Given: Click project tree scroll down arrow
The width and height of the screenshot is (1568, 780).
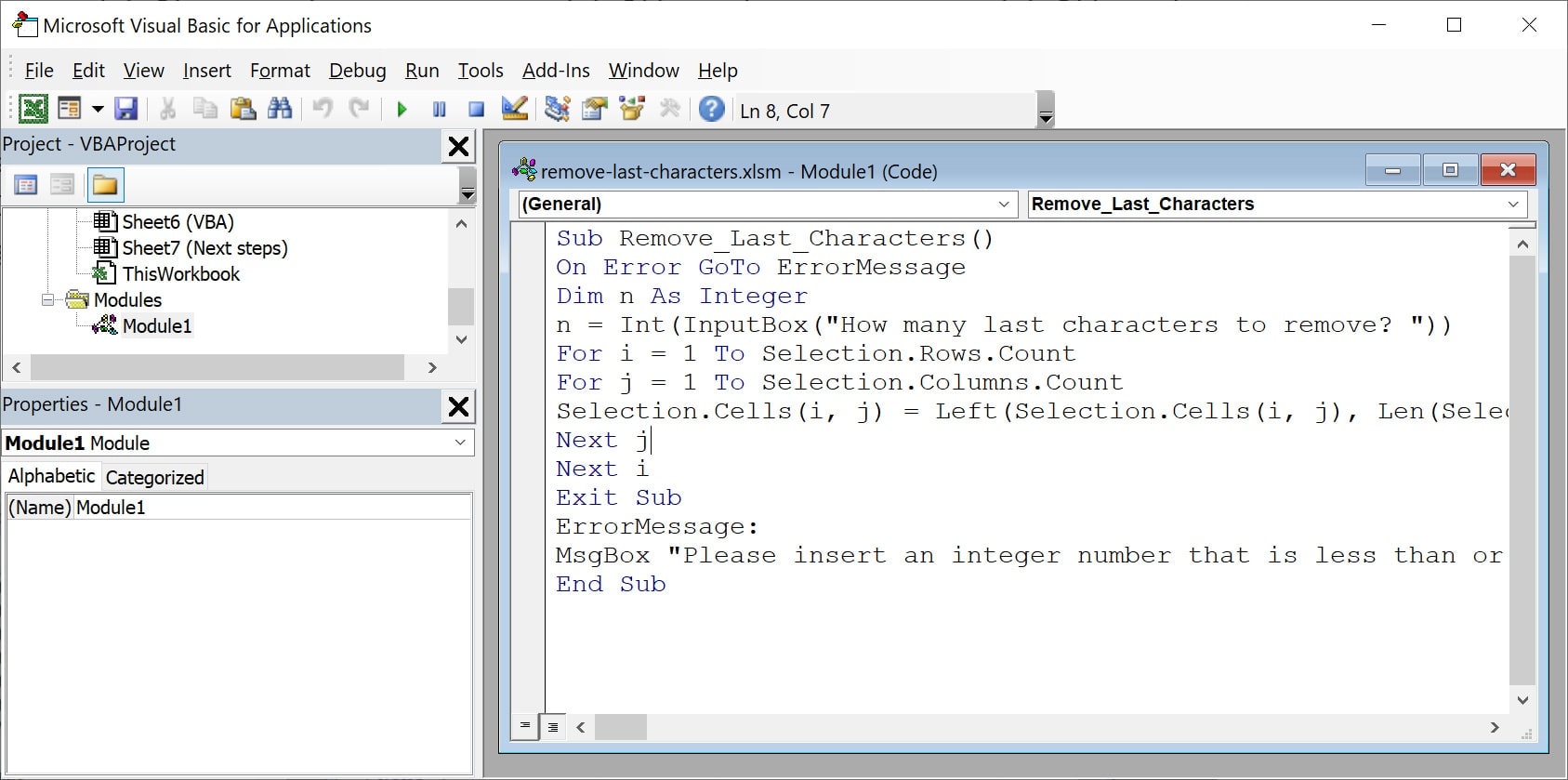Looking at the screenshot, I should point(461,340).
